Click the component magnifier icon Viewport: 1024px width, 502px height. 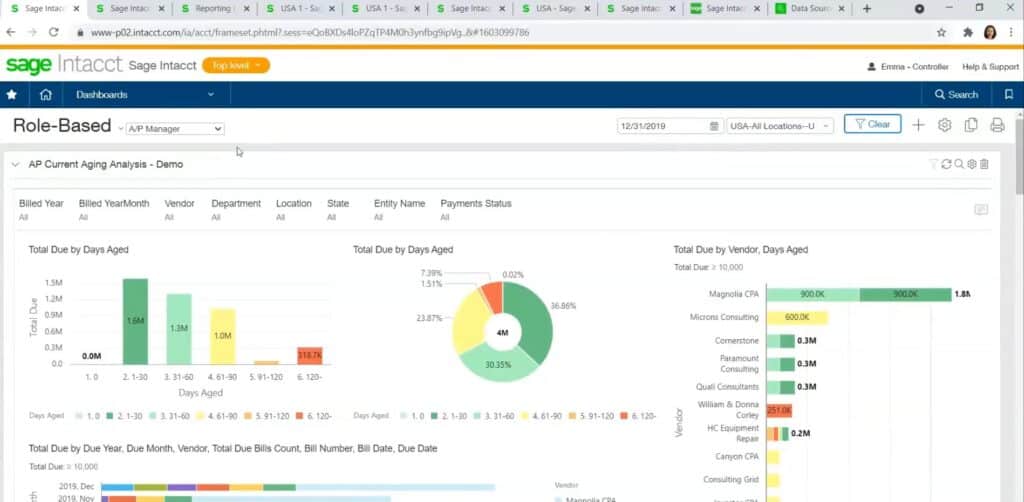click(959, 165)
